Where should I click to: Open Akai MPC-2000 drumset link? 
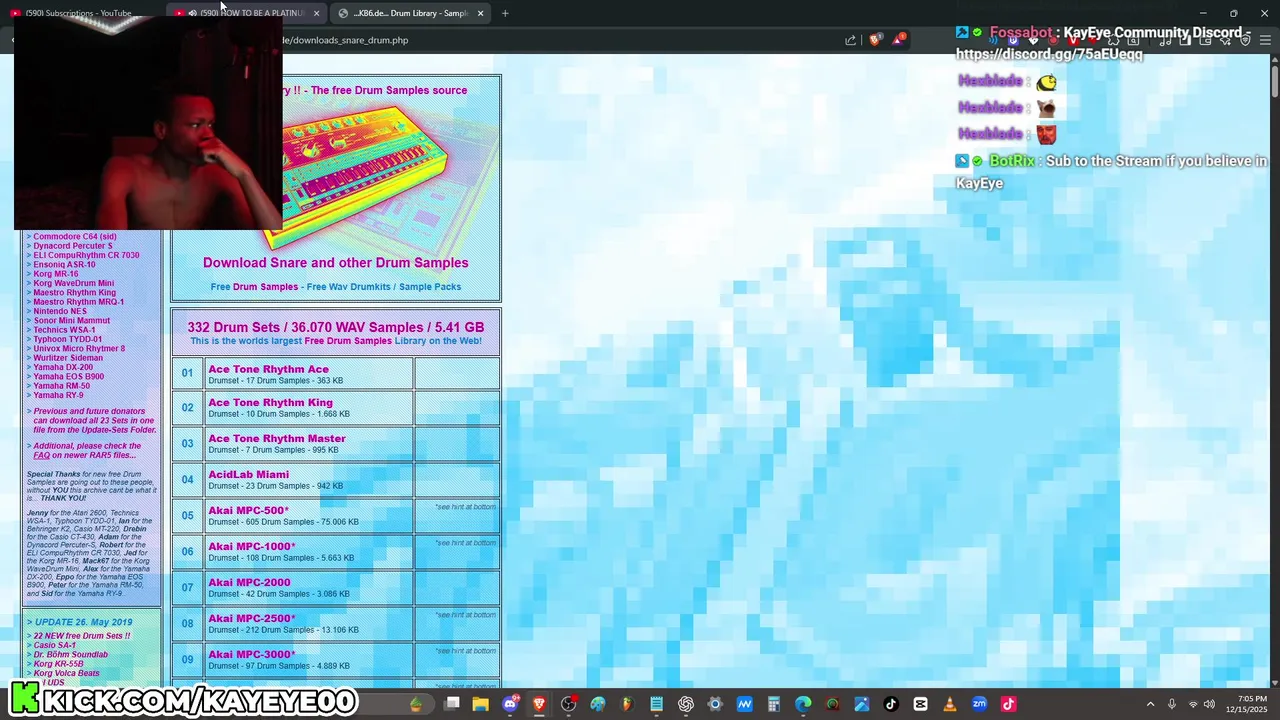coord(249,582)
